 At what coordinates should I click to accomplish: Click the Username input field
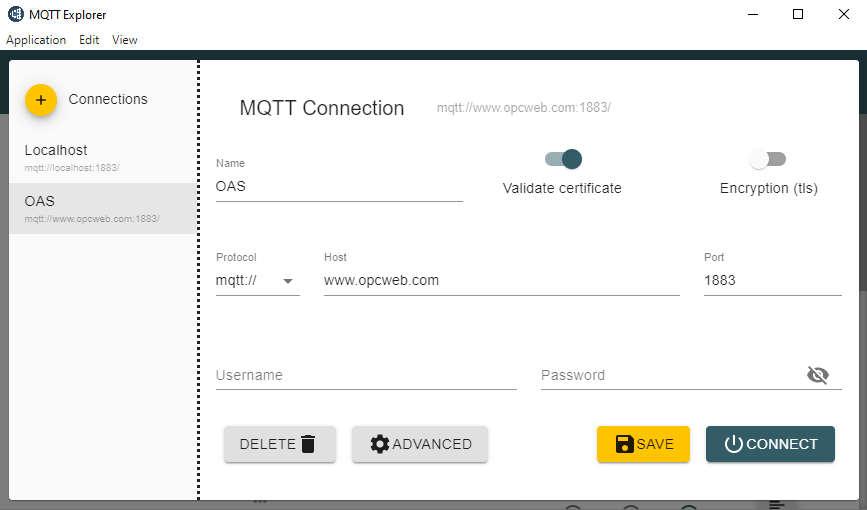click(365, 376)
